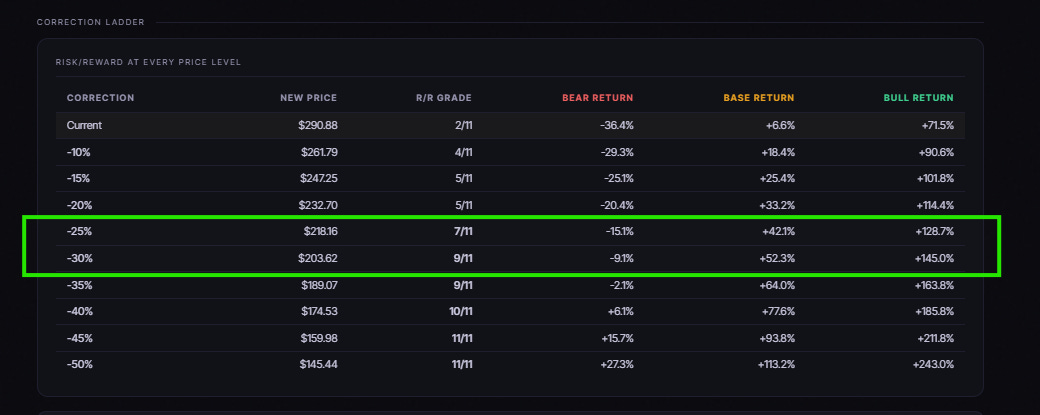
Task: Click the +243.0% bull return value
Action: coord(933,365)
